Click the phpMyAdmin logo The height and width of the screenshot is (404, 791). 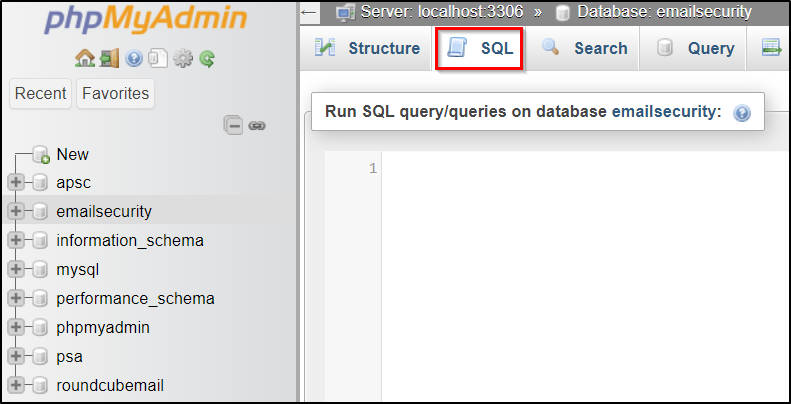pos(146,19)
